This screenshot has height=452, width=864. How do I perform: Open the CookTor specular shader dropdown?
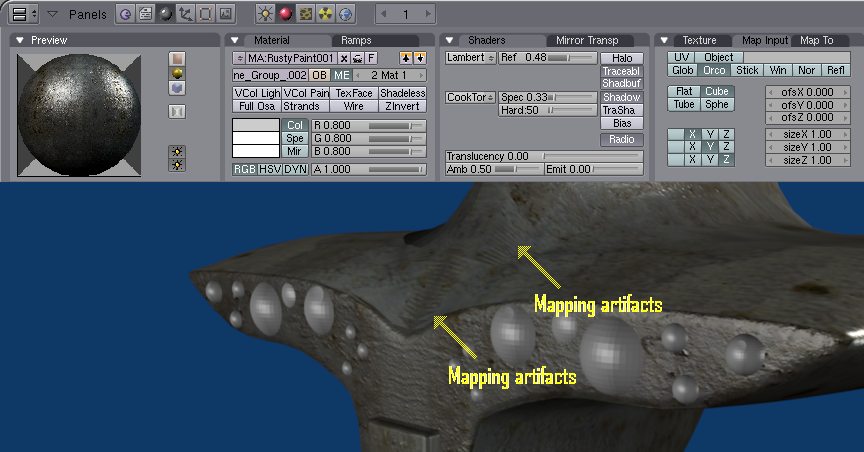pyautogui.click(x=470, y=97)
